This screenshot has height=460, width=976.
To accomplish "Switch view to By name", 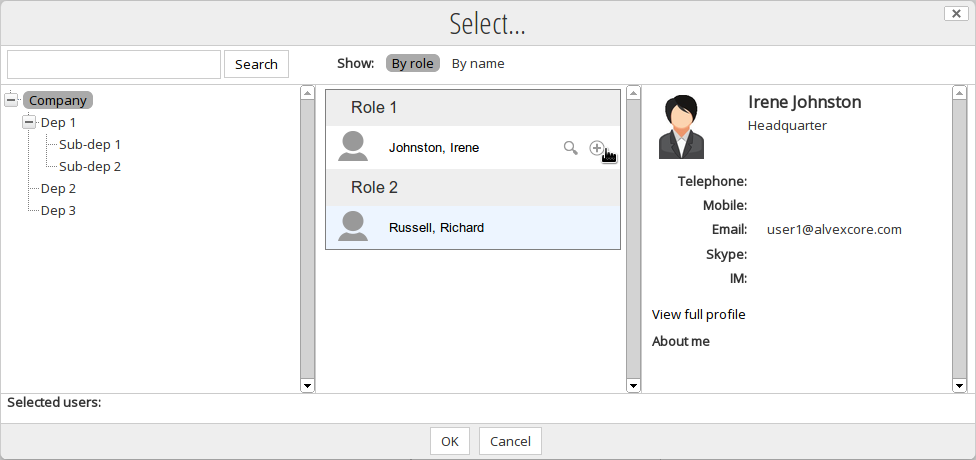I will click(478, 64).
